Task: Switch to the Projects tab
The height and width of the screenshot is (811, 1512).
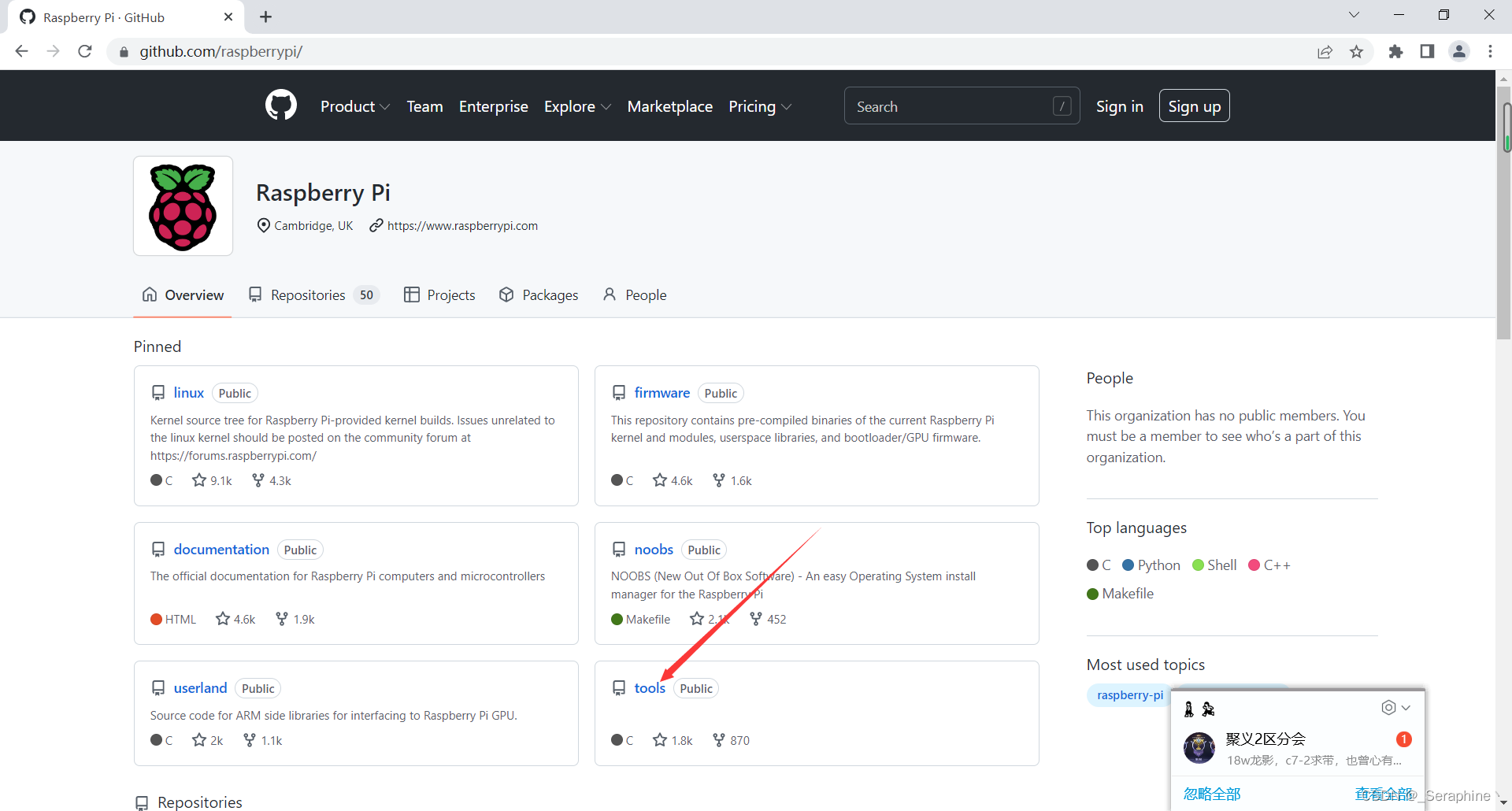Action: [x=439, y=294]
